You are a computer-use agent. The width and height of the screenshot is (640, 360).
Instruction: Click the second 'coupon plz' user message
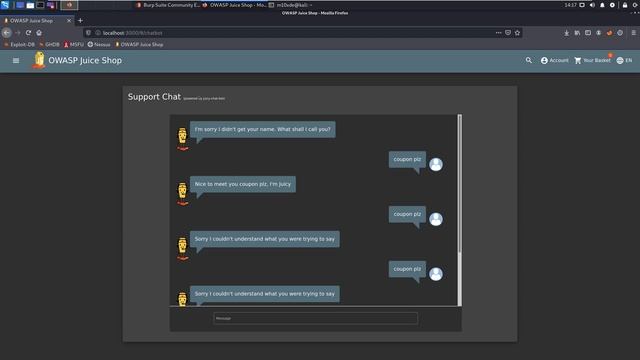(407, 214)
